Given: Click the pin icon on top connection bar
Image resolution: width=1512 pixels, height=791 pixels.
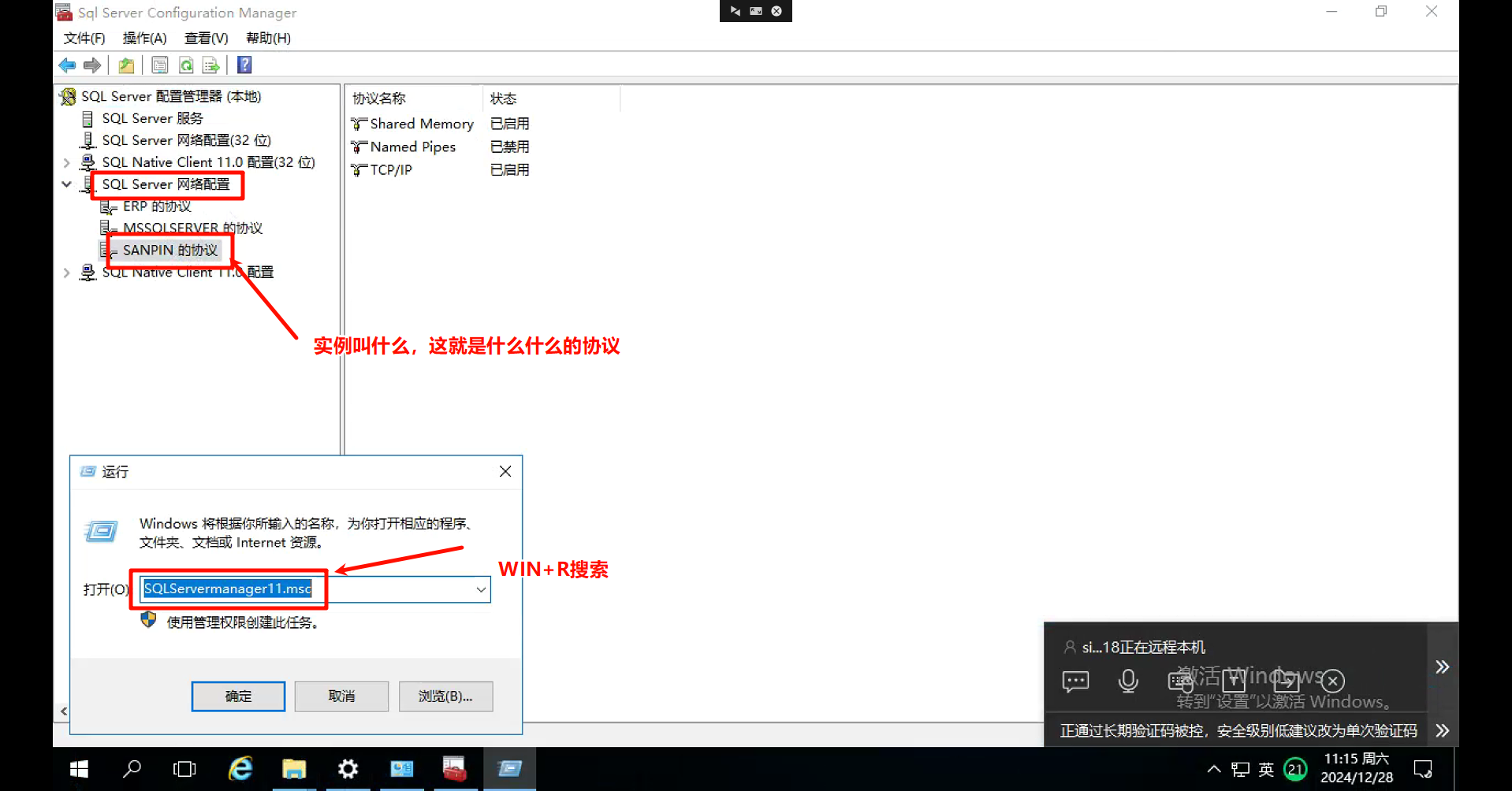Looking at the screenshot, I should point(735,11).
